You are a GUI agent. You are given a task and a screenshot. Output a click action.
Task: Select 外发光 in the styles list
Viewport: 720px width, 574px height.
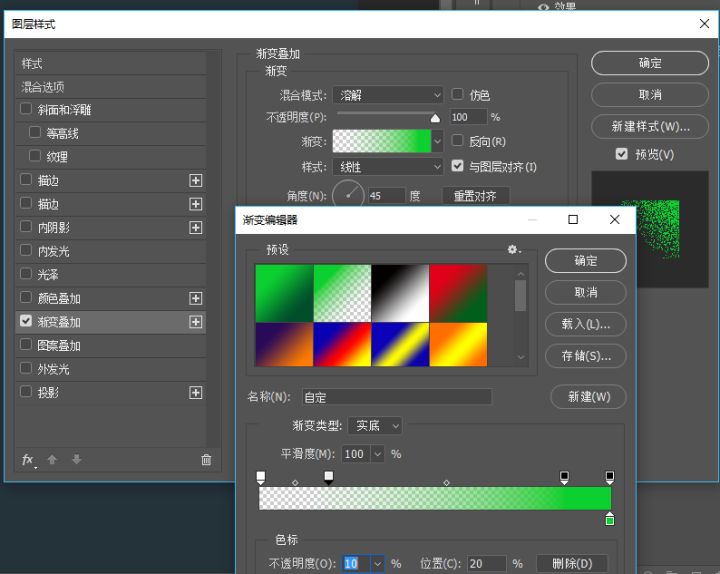53,369
